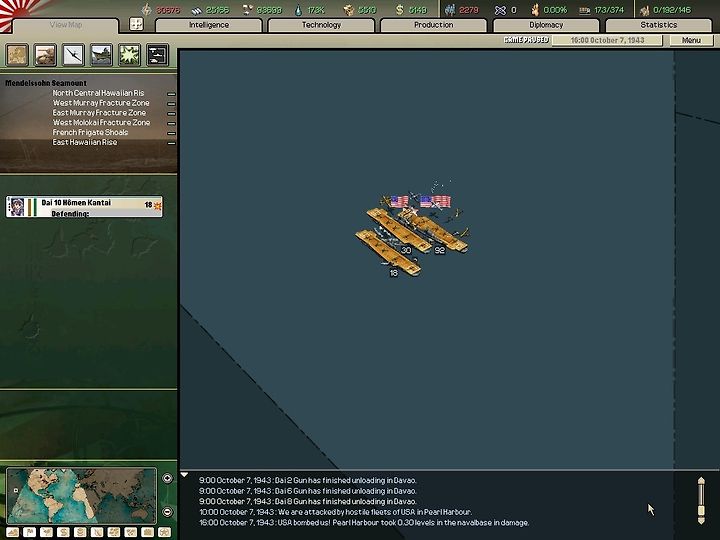720x540 pixels.
Task: Click the industrial capacity factory icon
Action: (645, 10)
